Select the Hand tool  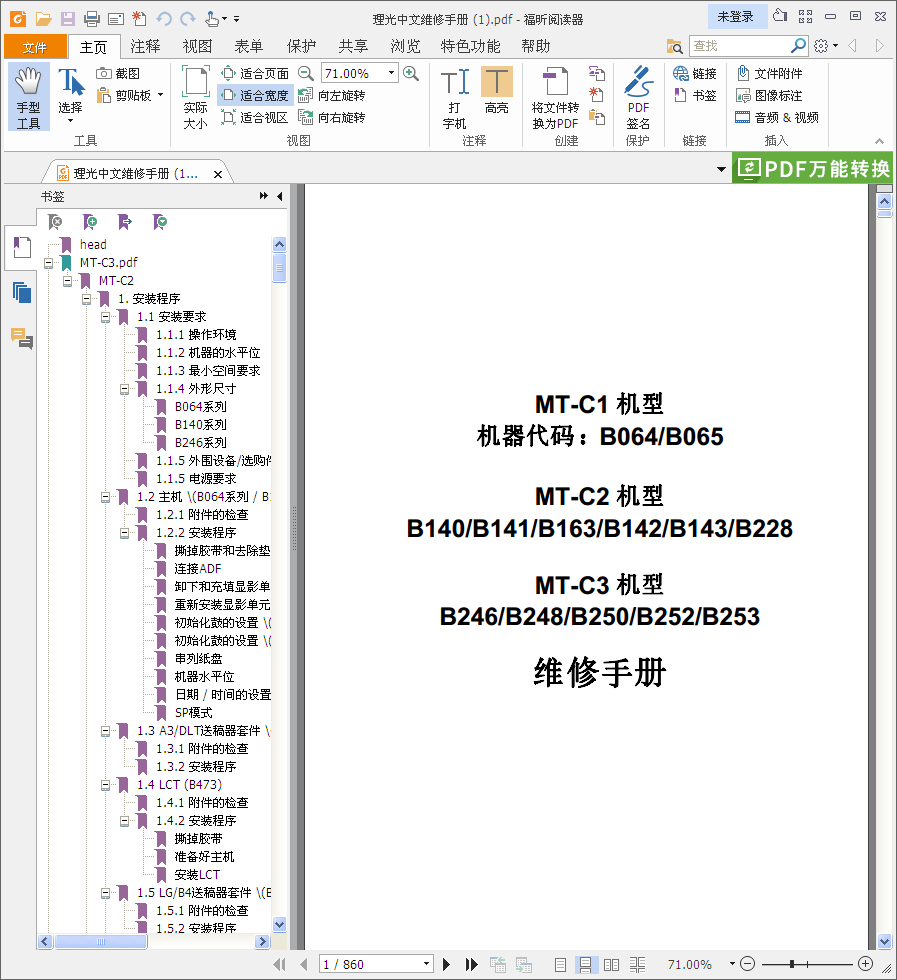(28, 98)
